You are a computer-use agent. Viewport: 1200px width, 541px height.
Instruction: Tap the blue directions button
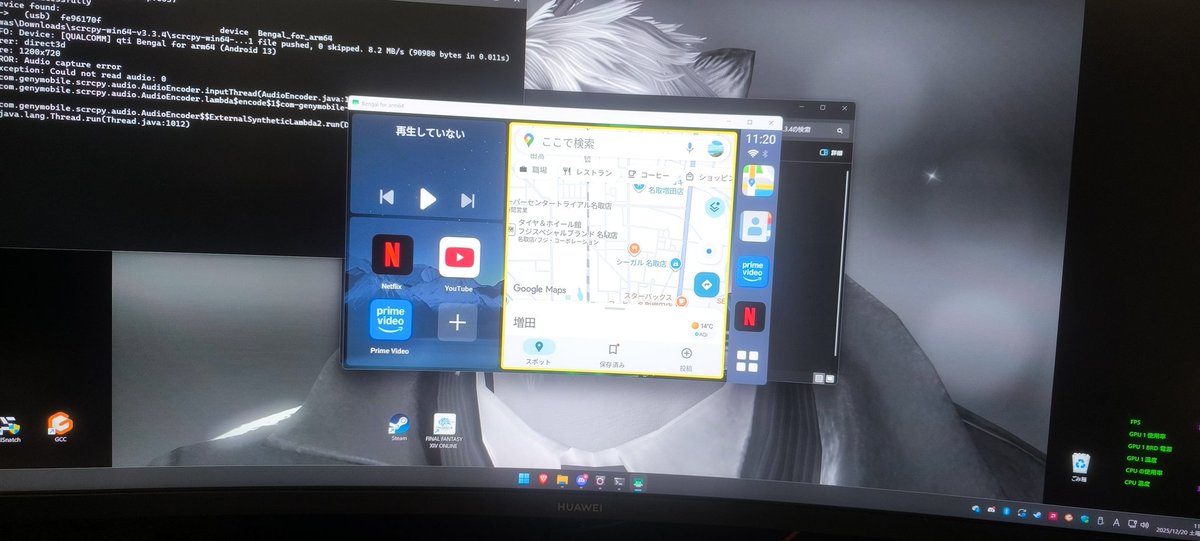tap(707, 285)
